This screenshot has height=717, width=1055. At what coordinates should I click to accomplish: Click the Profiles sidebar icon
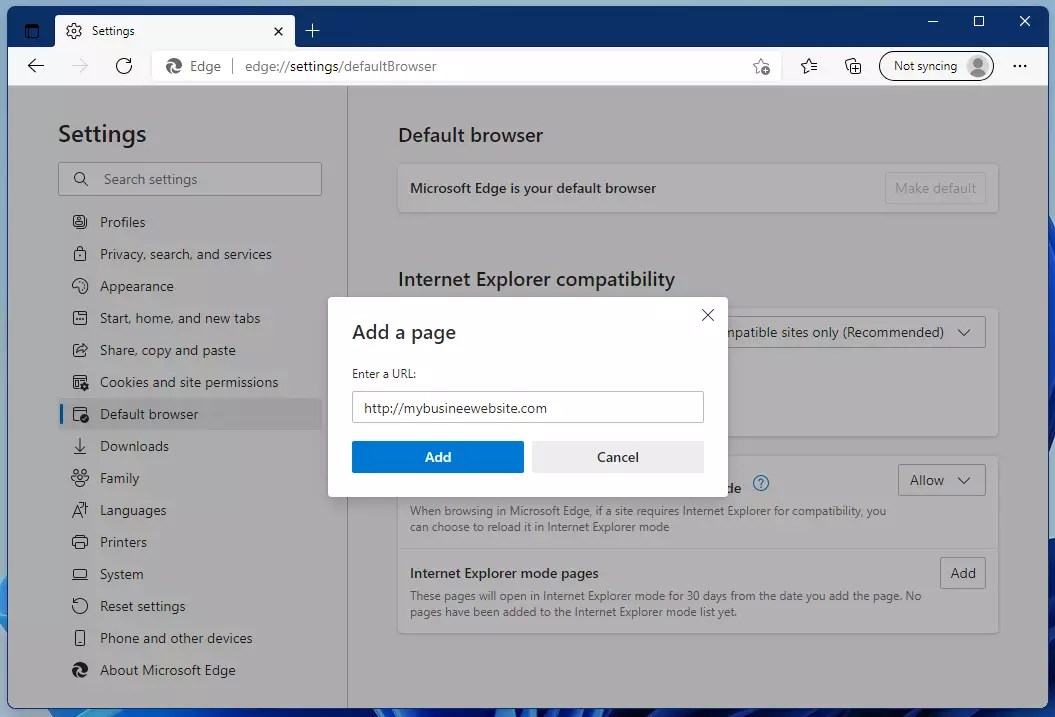pos(80,222)
